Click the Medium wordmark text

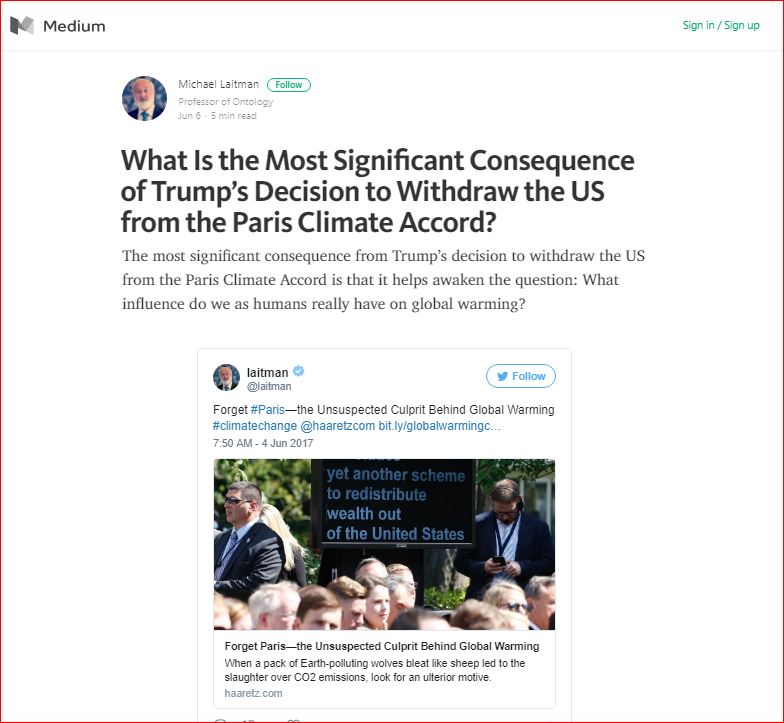click(x=74, y=26)
